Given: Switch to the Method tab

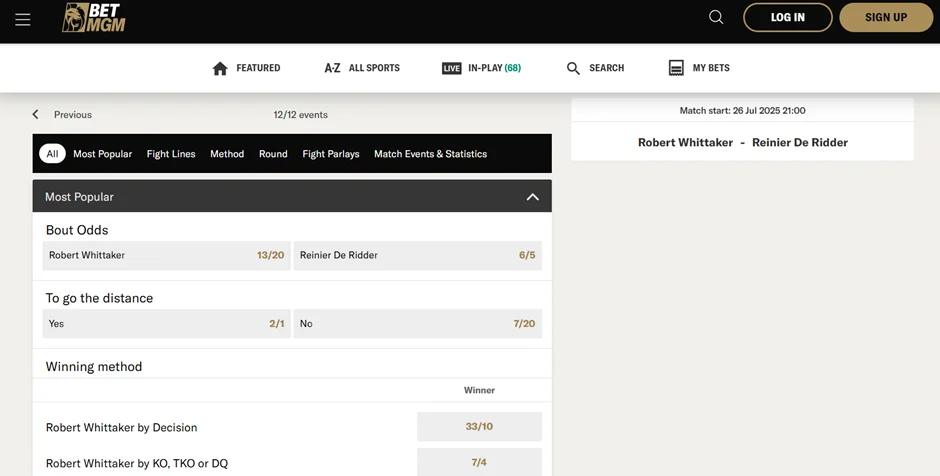Looking at the screenshot, I should 227,154.
